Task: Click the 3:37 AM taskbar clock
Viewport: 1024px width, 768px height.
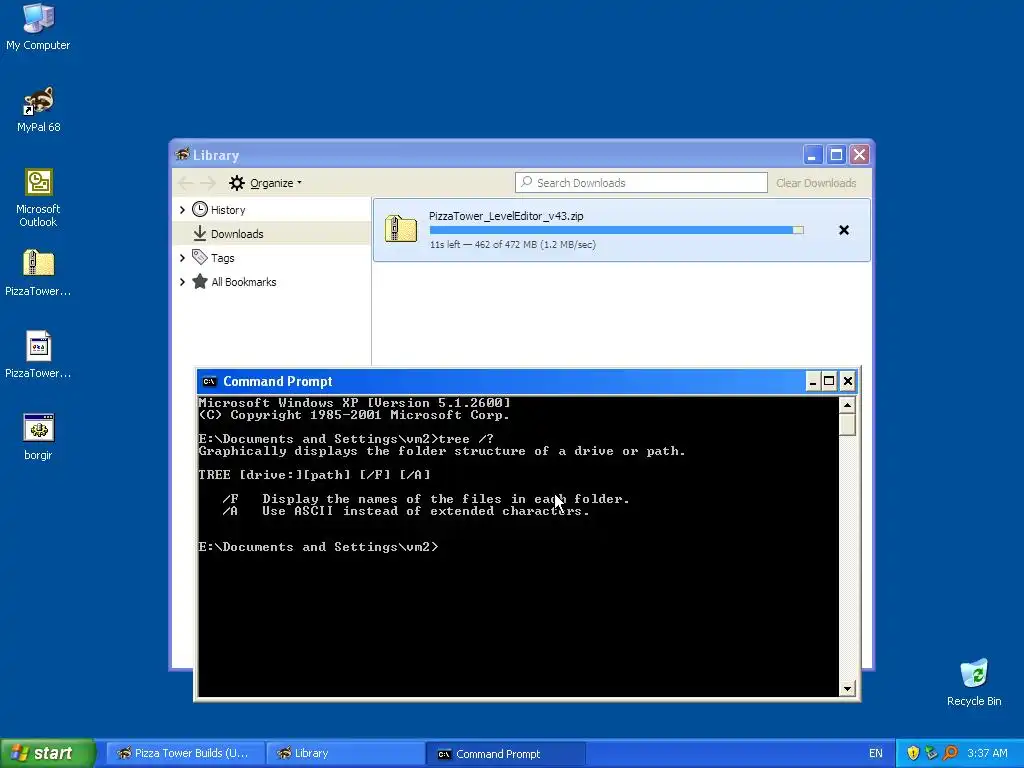Action: pos(987,753)
